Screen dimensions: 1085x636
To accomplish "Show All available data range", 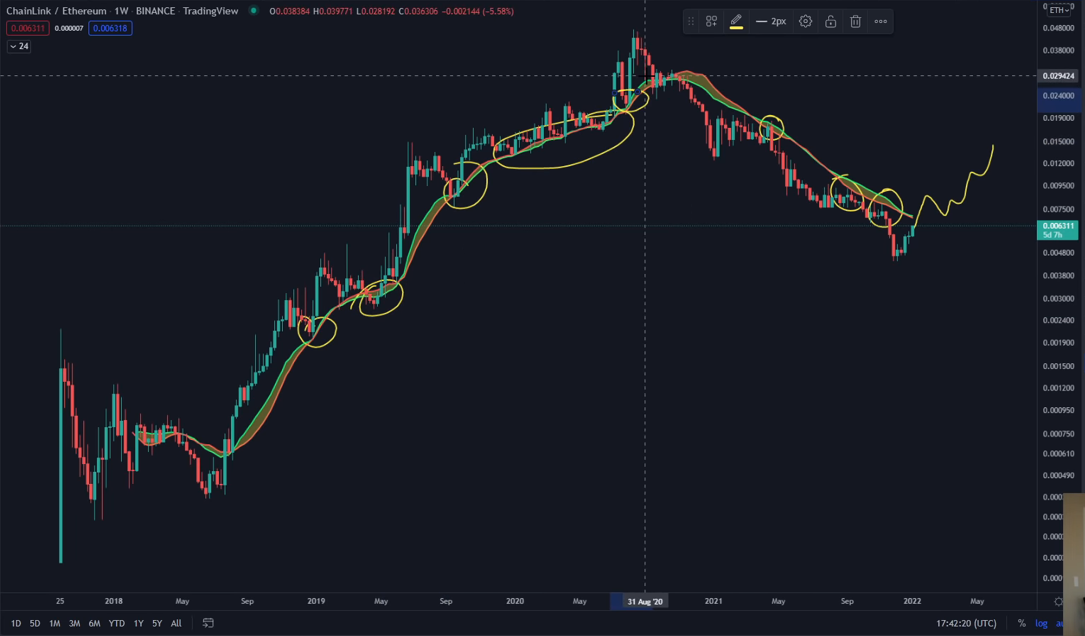I will [x=176, y=623].
